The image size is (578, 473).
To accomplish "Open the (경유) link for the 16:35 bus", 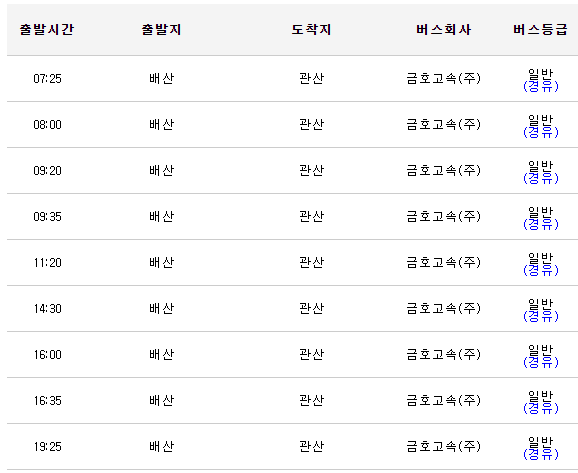I will [x=541, y=408].
